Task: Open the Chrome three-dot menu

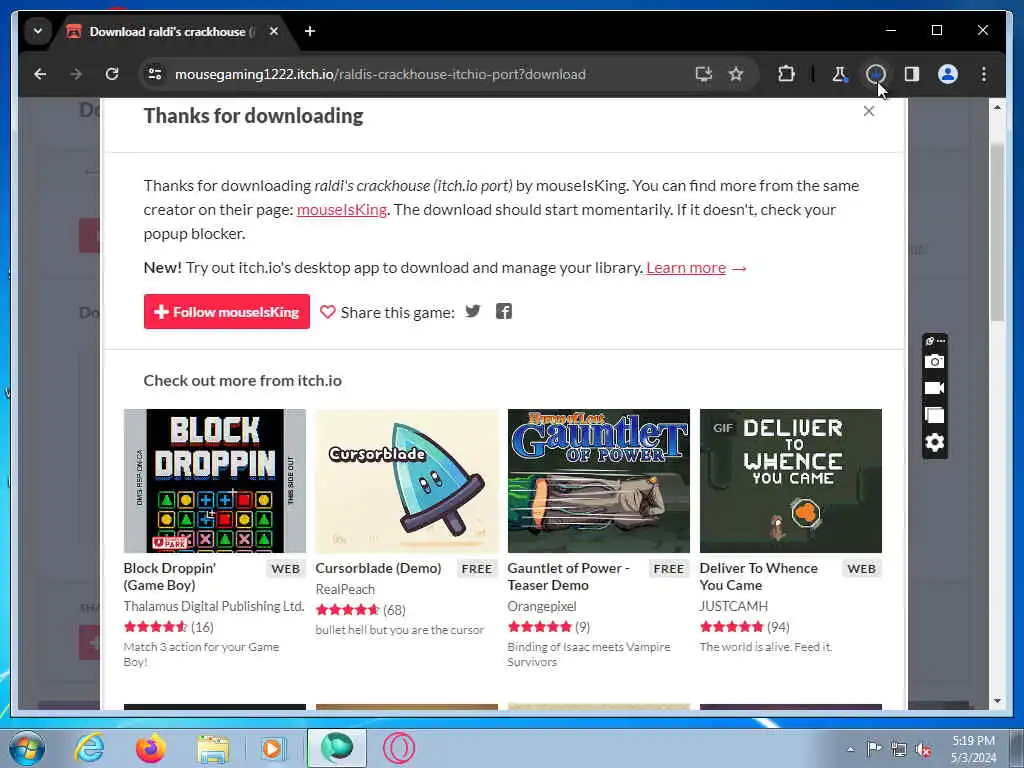Action: click(x=984, y=74)
